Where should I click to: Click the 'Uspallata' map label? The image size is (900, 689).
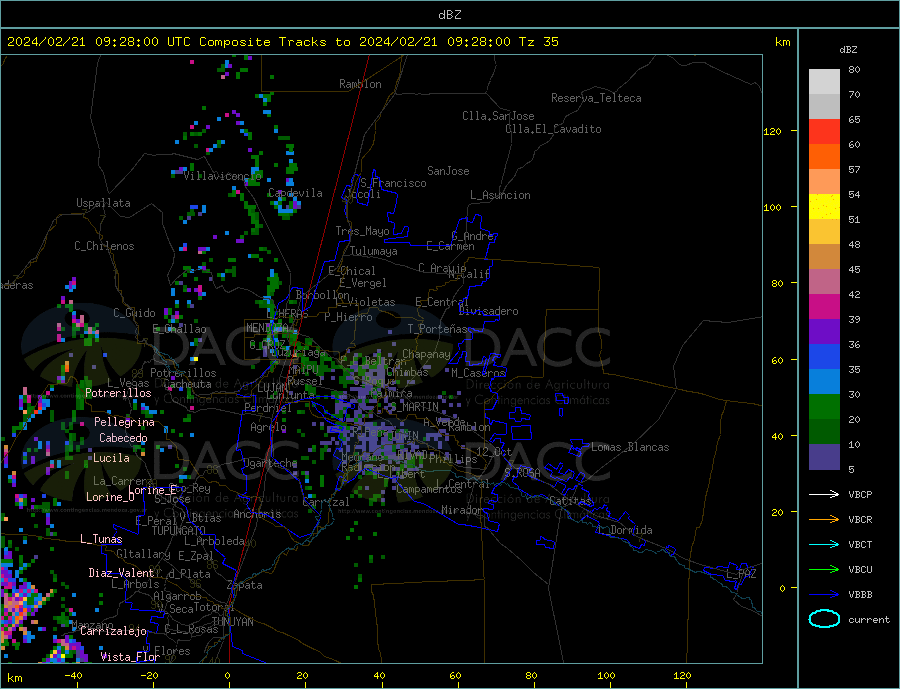click(103, 203)
